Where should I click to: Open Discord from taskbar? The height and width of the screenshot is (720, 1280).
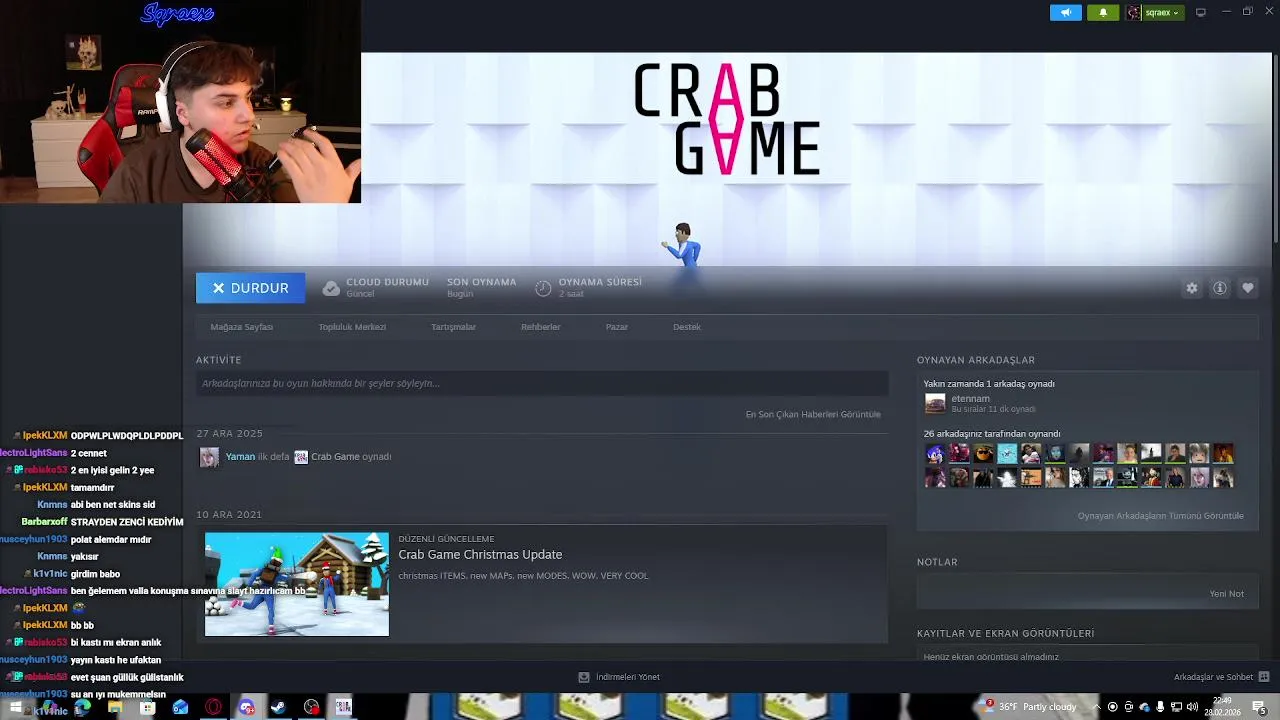click(247, 707)
